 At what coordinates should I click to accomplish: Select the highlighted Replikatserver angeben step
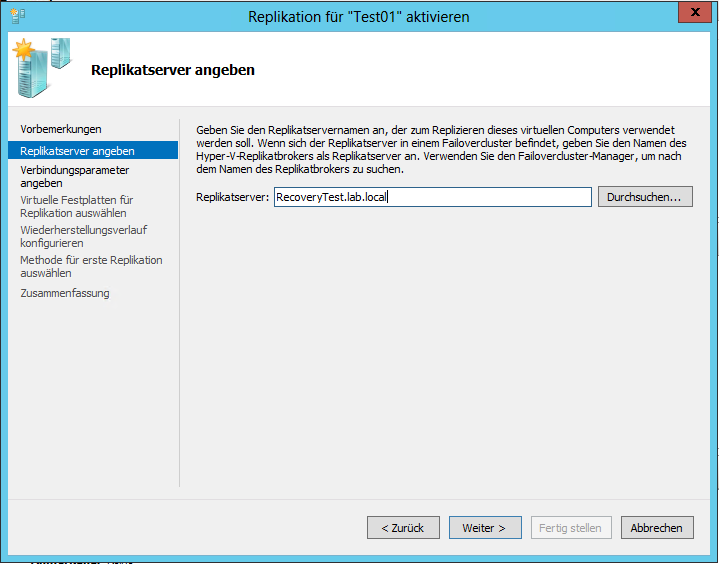tap(77, 151)
